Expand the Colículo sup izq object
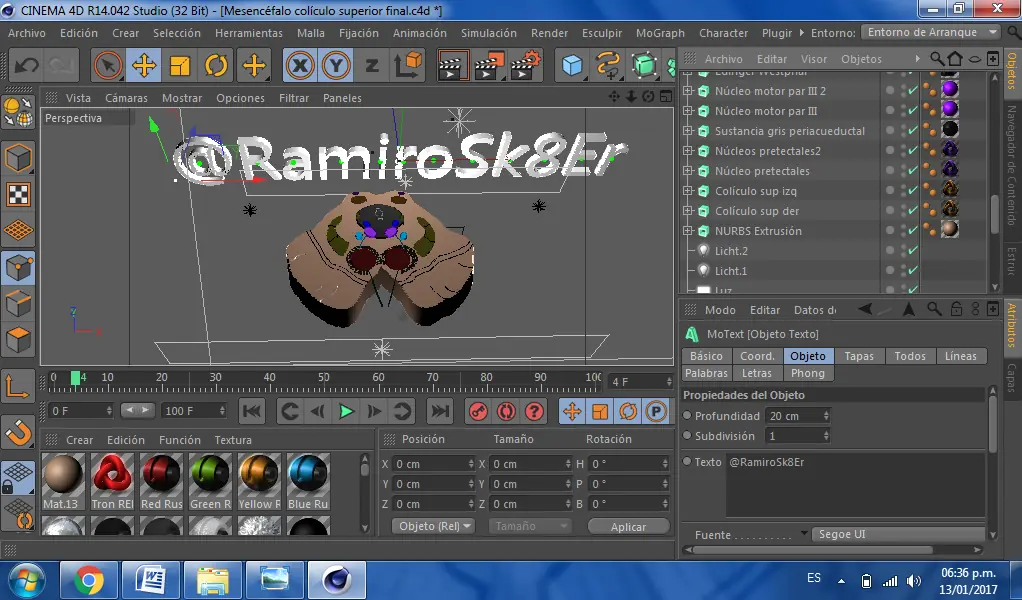 point(688,191)
